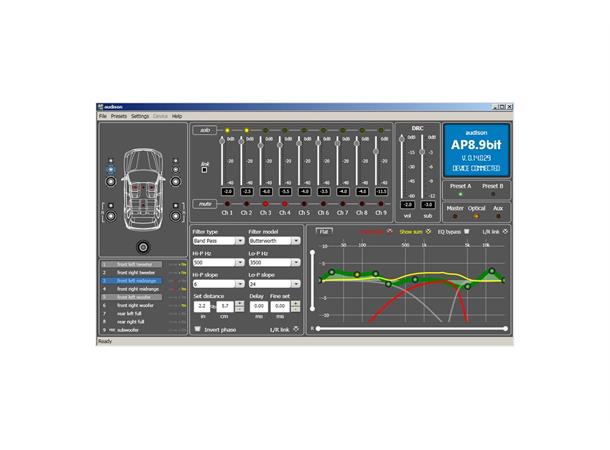The image size is (610, 450).
Task: Click the DRC sub slider knob
Action: click(422, 152)
